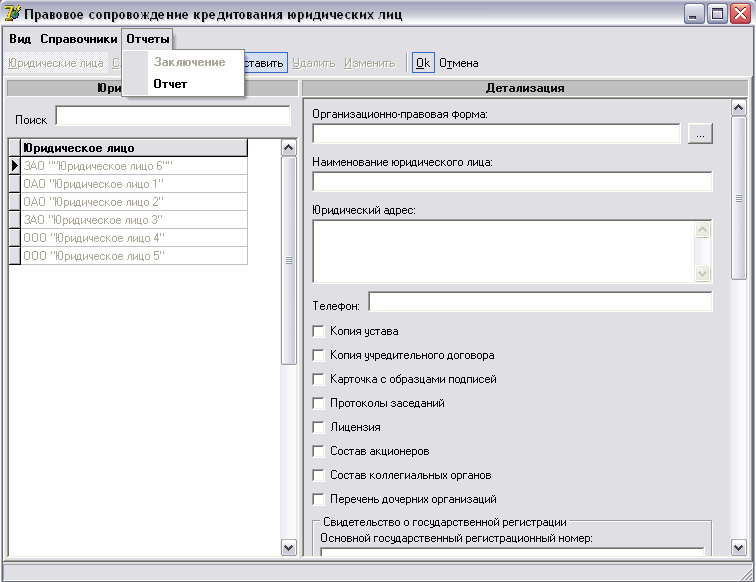756x582 pixels.
Task: Click the address text area up arrow
Action: (x=702, y=230)
